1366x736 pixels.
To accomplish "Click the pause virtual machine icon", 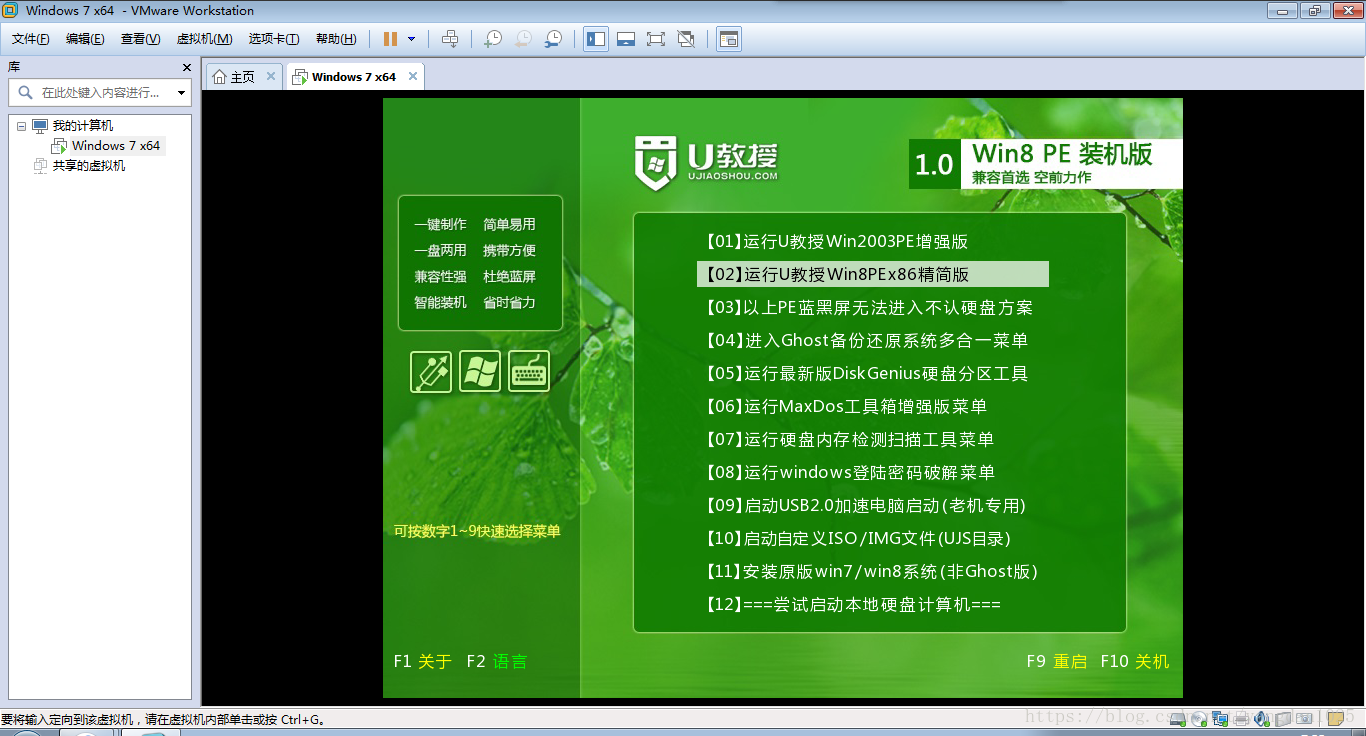I will (390, 39).
